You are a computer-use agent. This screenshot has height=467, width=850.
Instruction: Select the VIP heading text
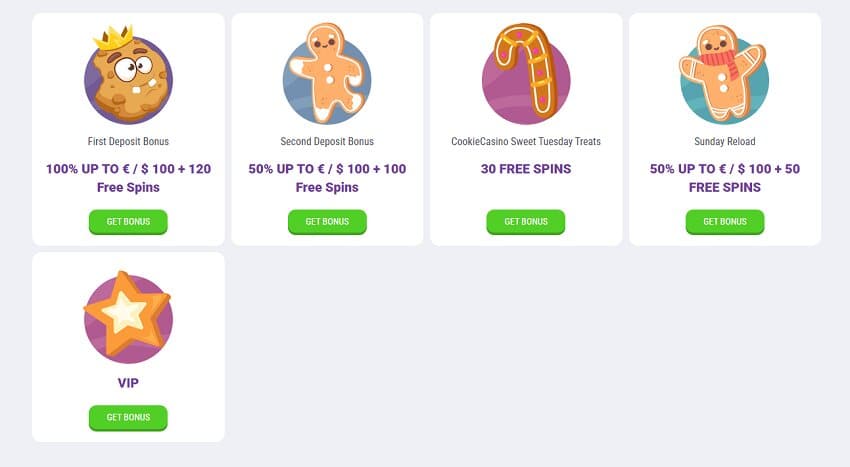[x=128, y=383]
